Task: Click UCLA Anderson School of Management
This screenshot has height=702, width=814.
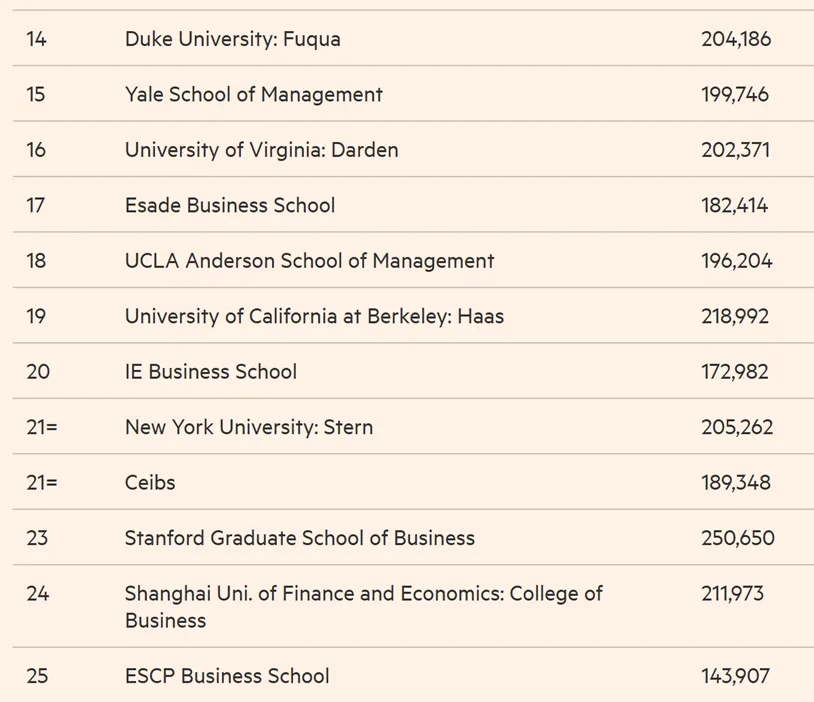Action: pos(309,261)
